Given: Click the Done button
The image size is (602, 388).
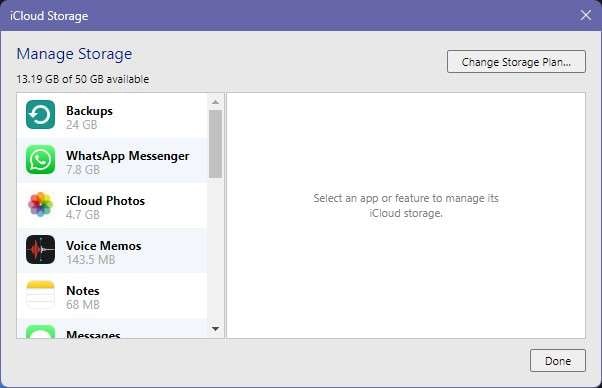Looking at the screenshot, I should (x=558, y=360).
